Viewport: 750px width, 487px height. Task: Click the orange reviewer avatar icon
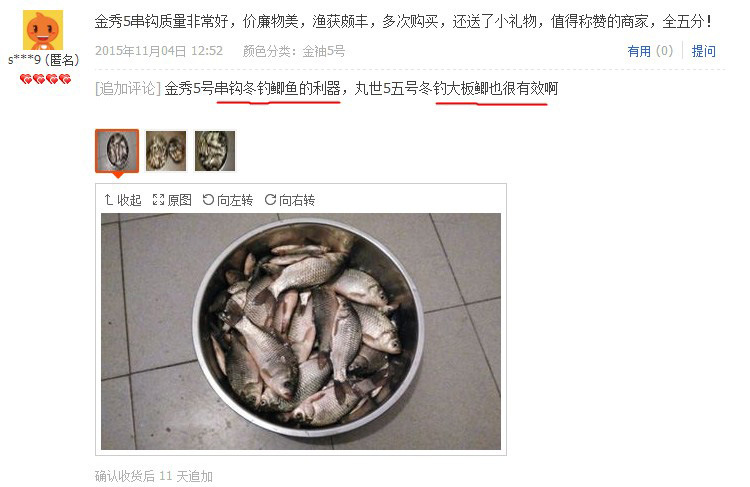(43, 30)
